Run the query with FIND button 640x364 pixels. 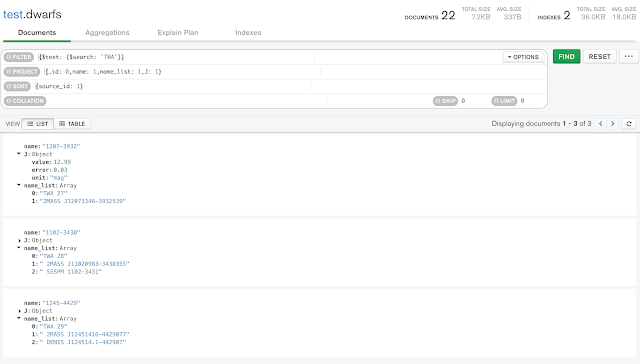(x=567, y=56)
